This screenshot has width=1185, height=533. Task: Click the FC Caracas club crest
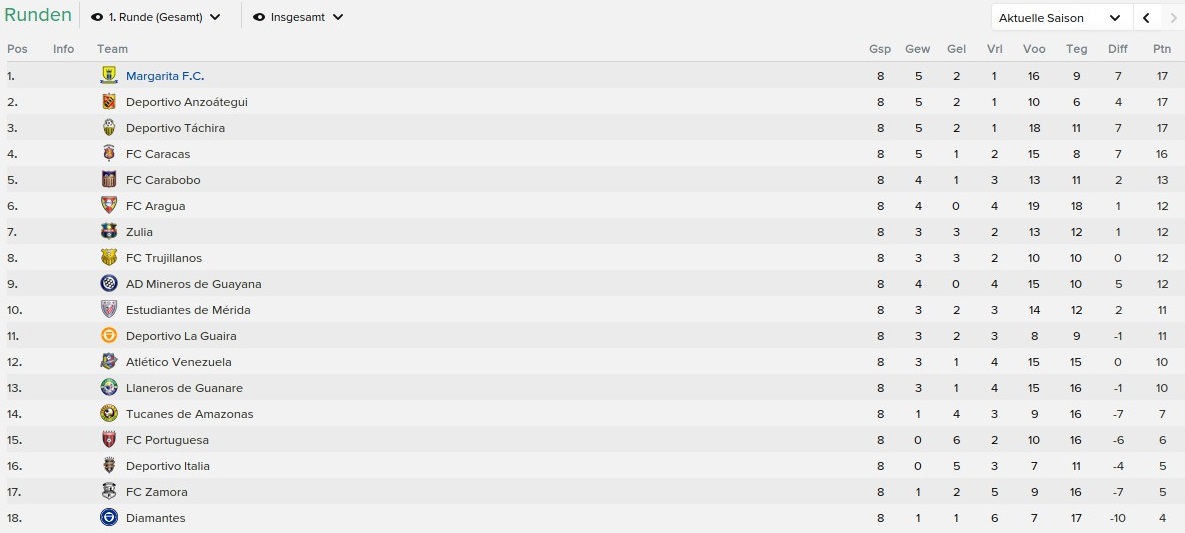(x=109, y=153)
